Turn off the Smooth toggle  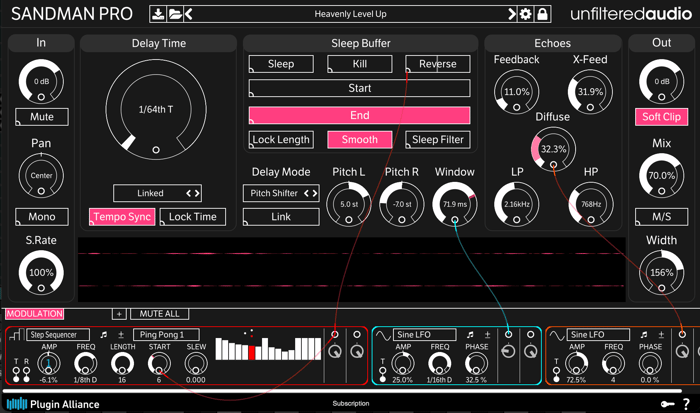click(360, 140)
